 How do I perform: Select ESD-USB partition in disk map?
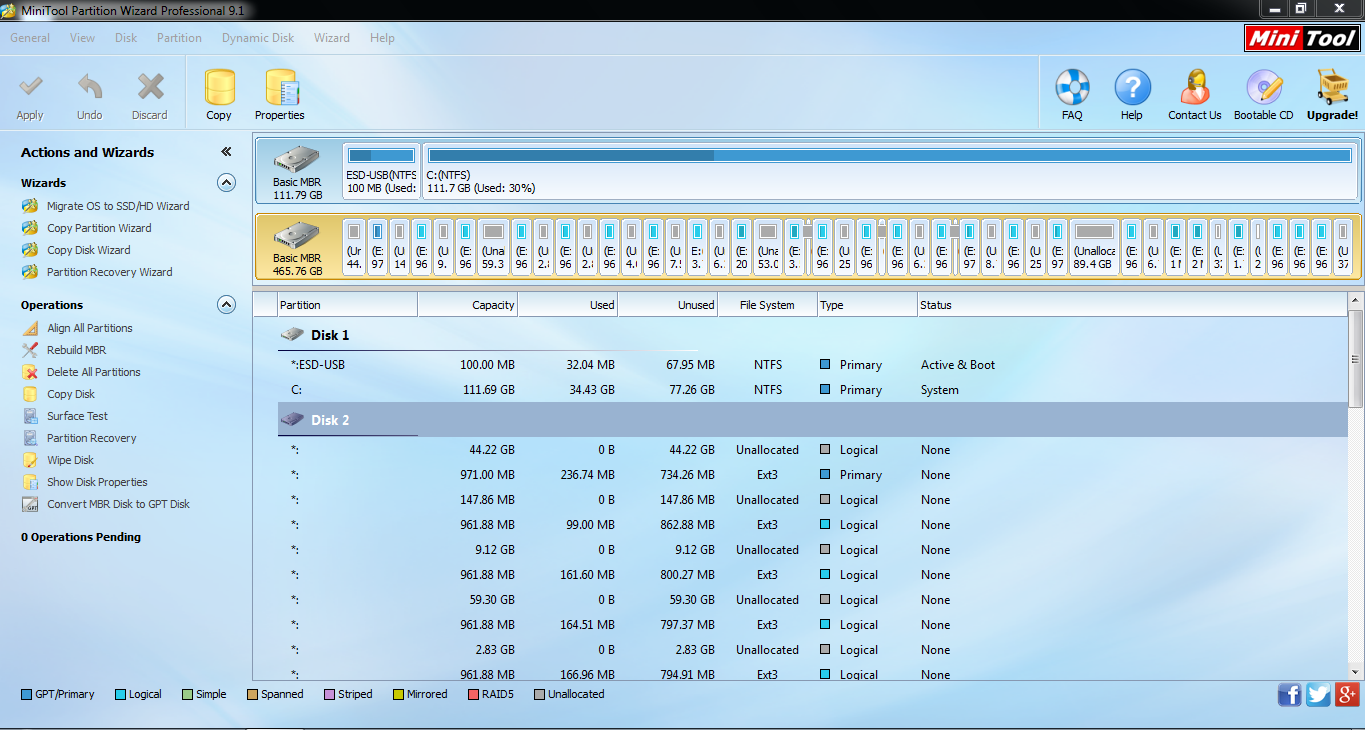(x=381, y=171)
